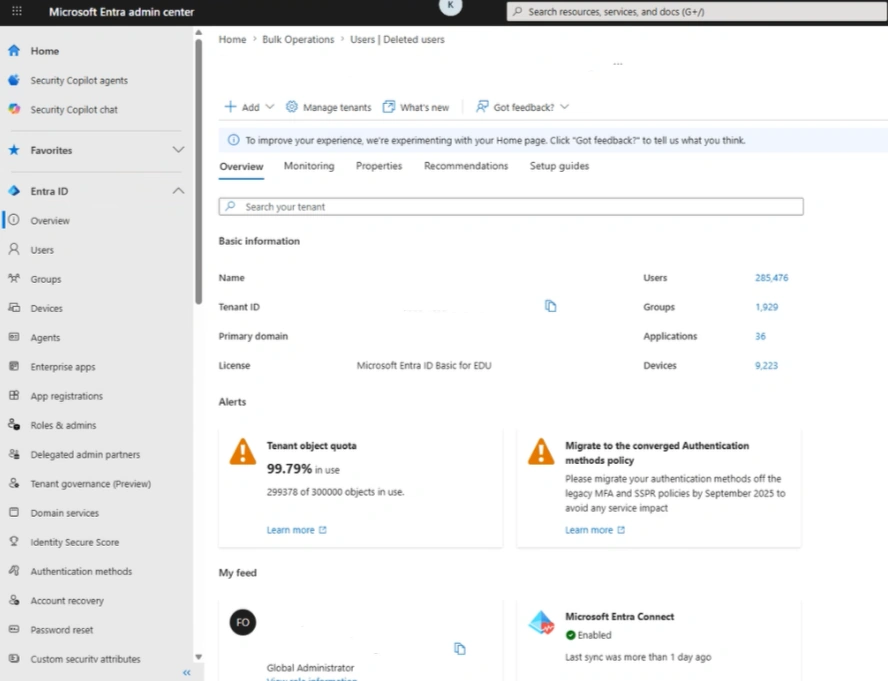Expand the Favorites section chevron
The image size is (888, 681).
[178, 150]
